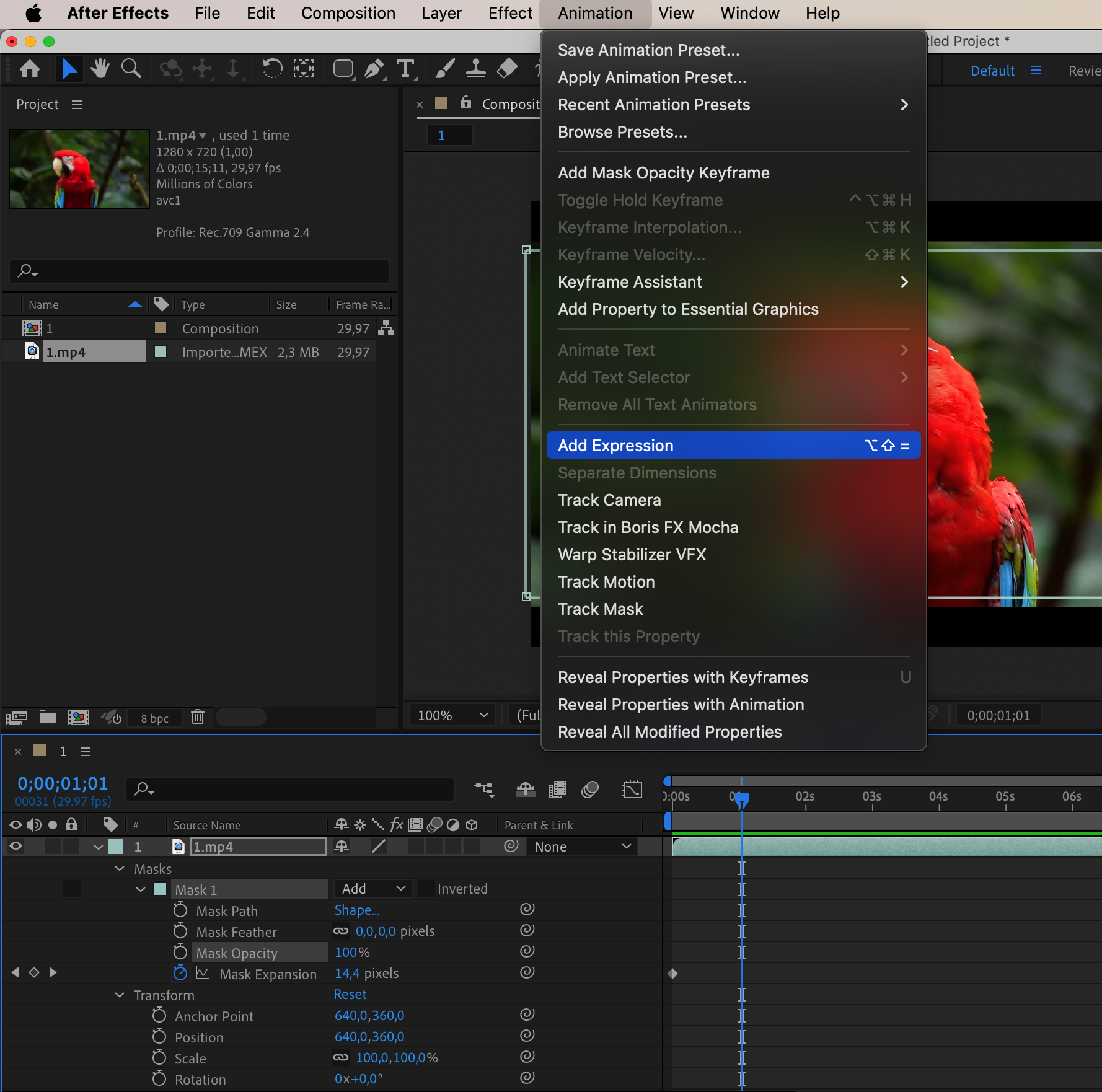Viewport: 1102px width, 1092px height.
Task: Toggle Mask Expansion stopwatch off
Action: [180, 973]
